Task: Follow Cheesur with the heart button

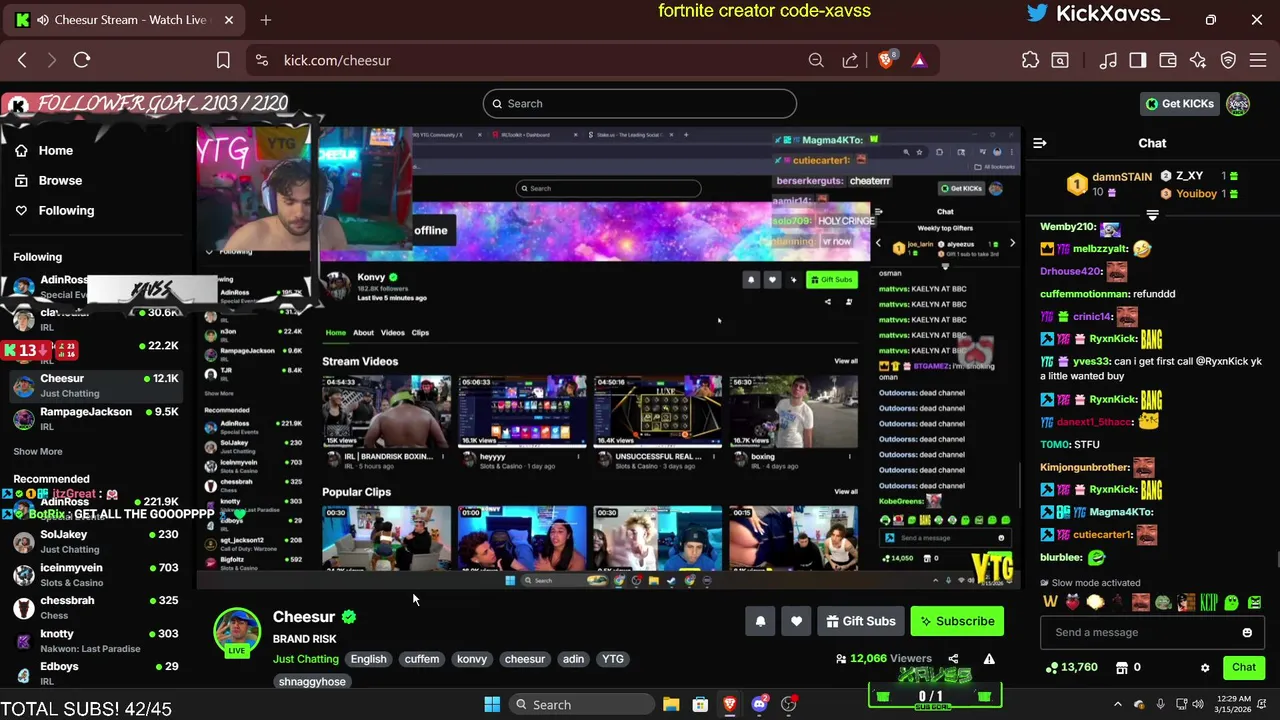Action: coord(796,621)
